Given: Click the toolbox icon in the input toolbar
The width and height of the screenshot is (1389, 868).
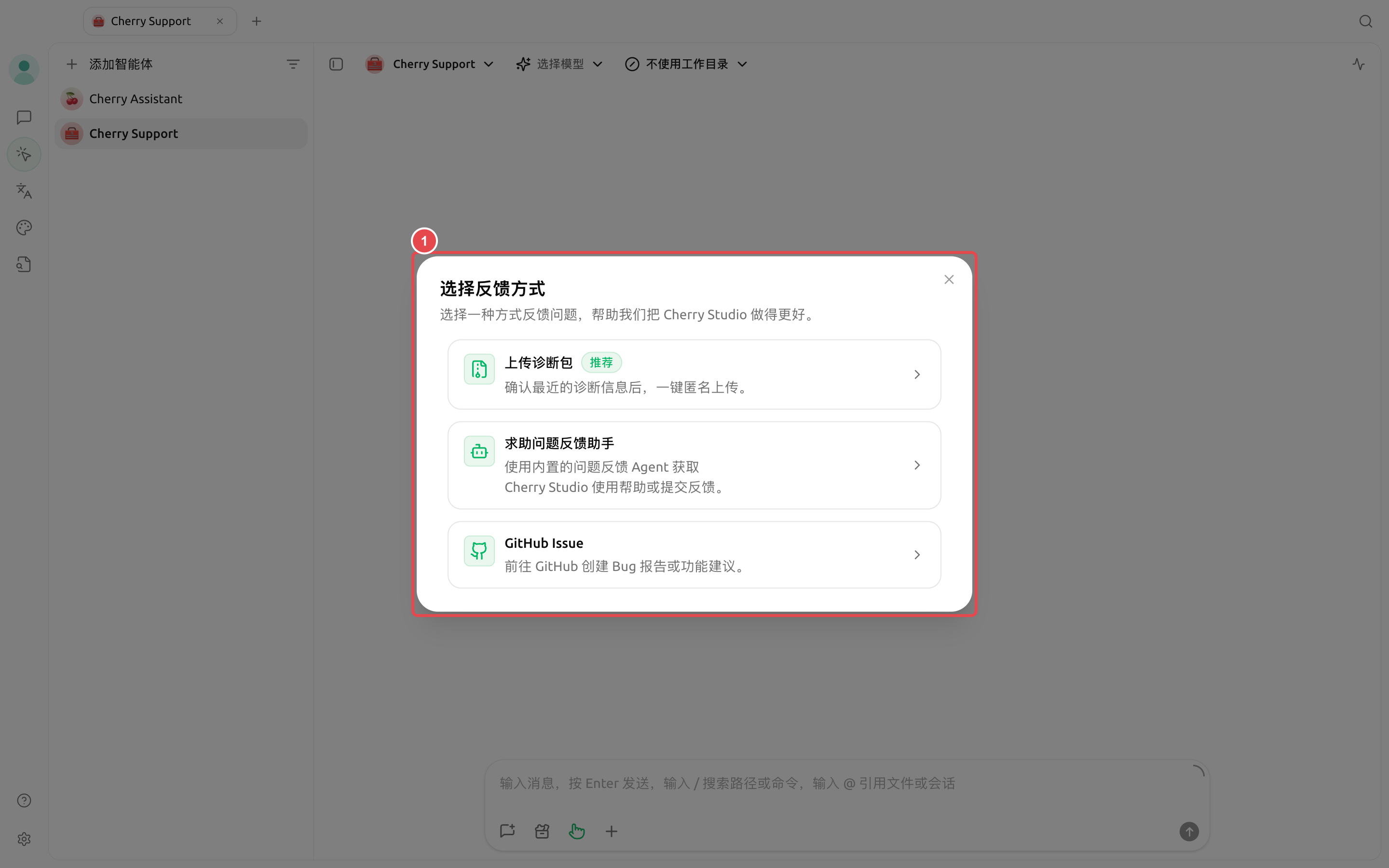Looking at the screenshot, I should point(542,831).
